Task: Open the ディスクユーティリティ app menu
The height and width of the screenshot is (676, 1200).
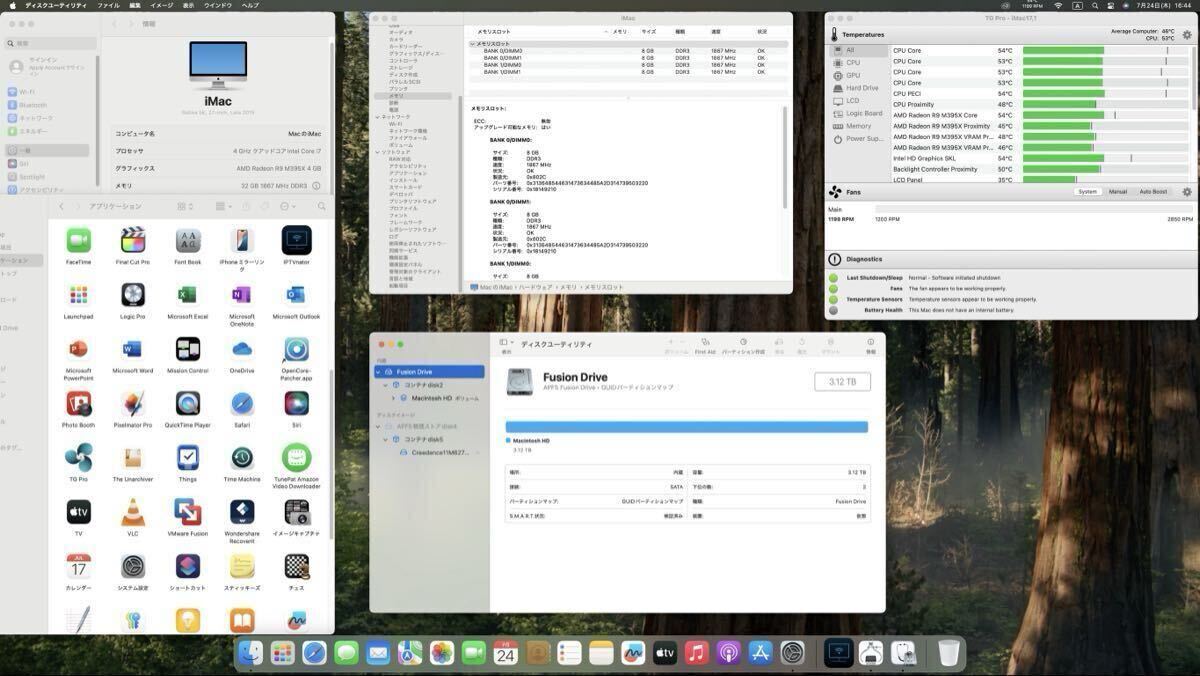Action: tap(58, 5)
